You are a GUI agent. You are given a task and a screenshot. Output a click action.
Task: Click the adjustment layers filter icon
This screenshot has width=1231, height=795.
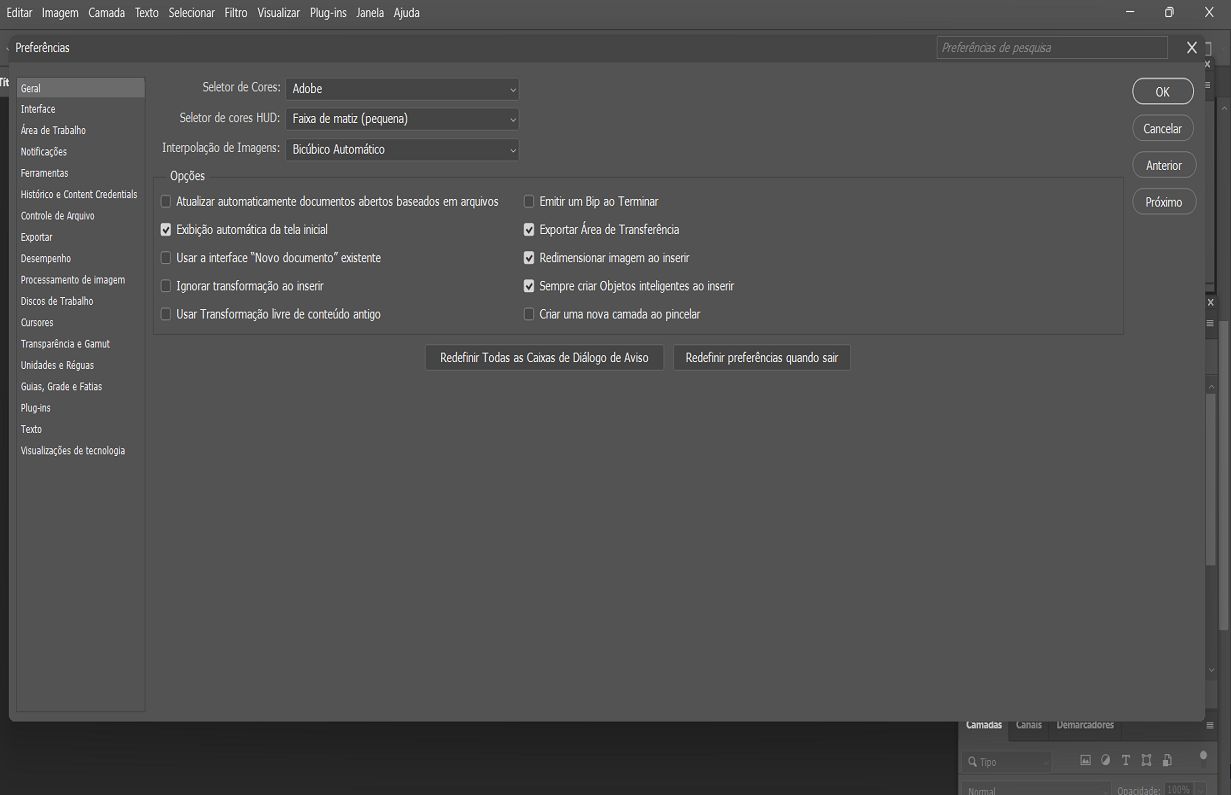click(x=1105, y=760)
